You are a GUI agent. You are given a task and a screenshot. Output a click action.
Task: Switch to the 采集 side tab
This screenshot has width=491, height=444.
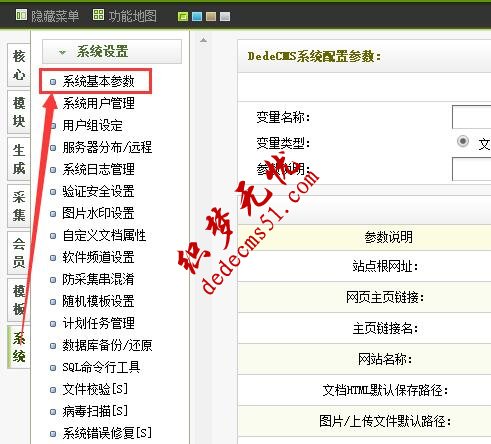coord(19,206)
